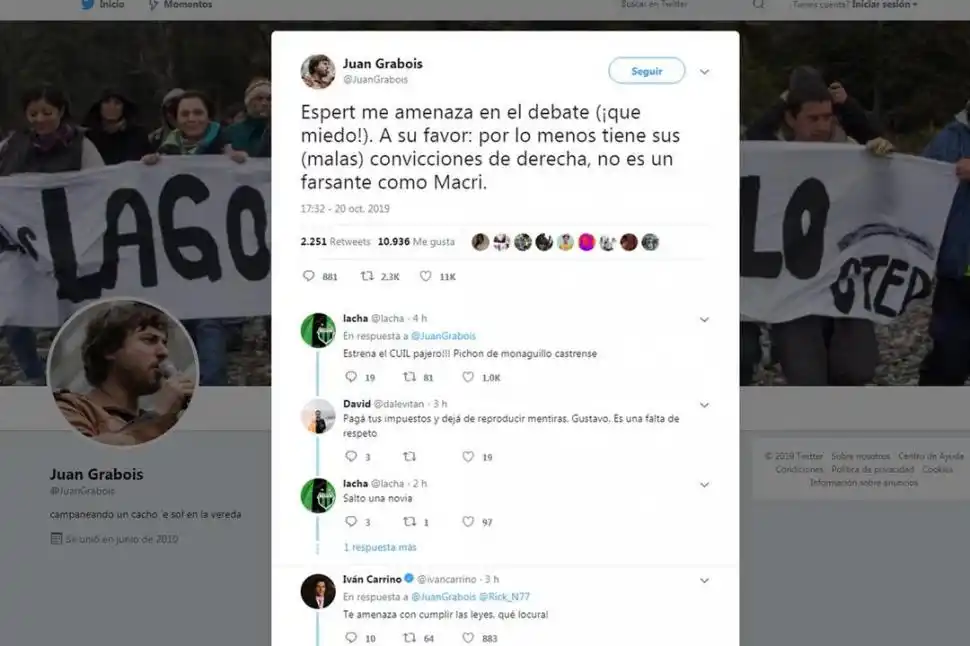Image resolution: width=970 pixels, height=646 pixels.
Task: Retweet the main tweet showing 2.3K
Action: point(367,276)
